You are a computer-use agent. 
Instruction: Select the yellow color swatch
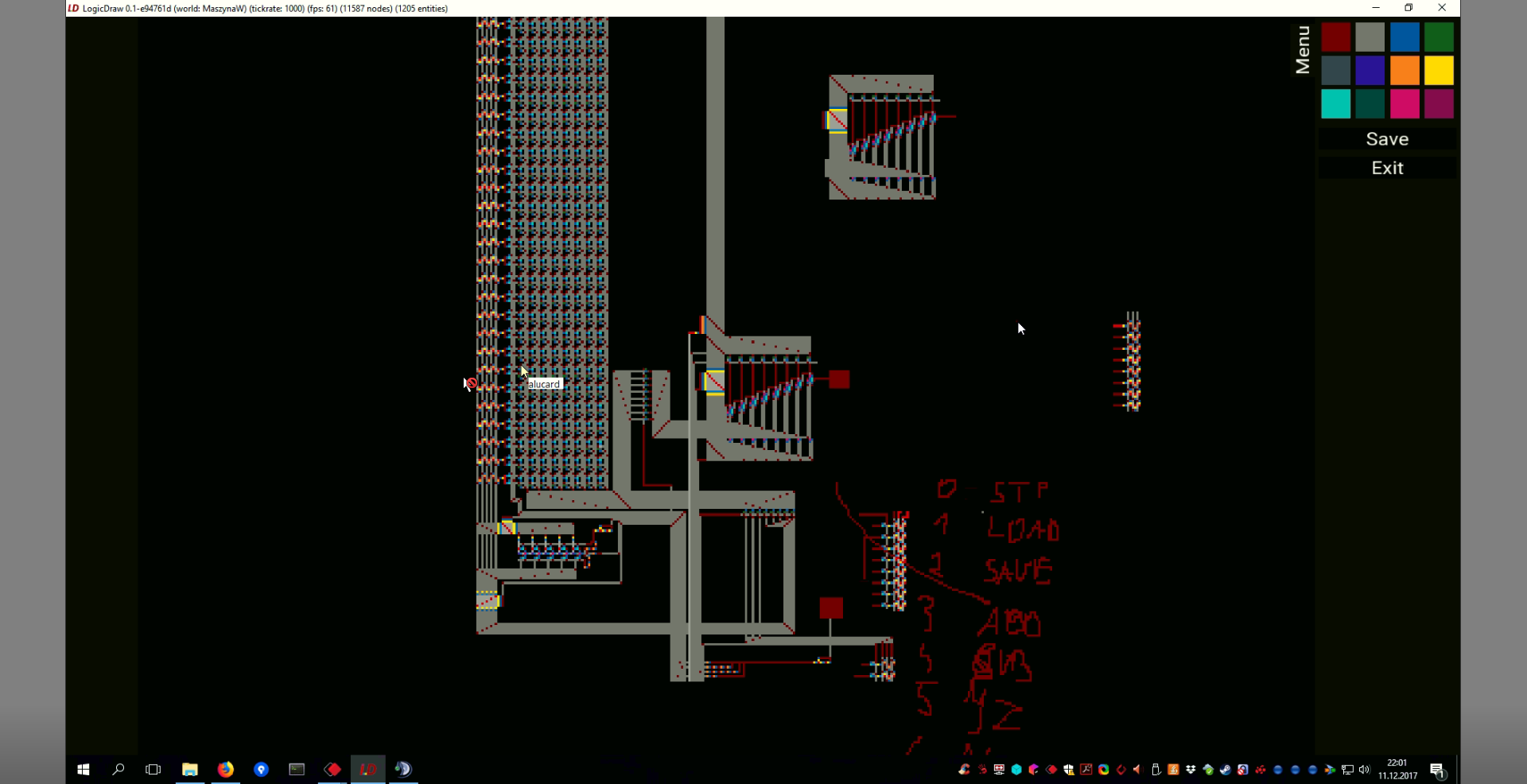point(1438,70)
